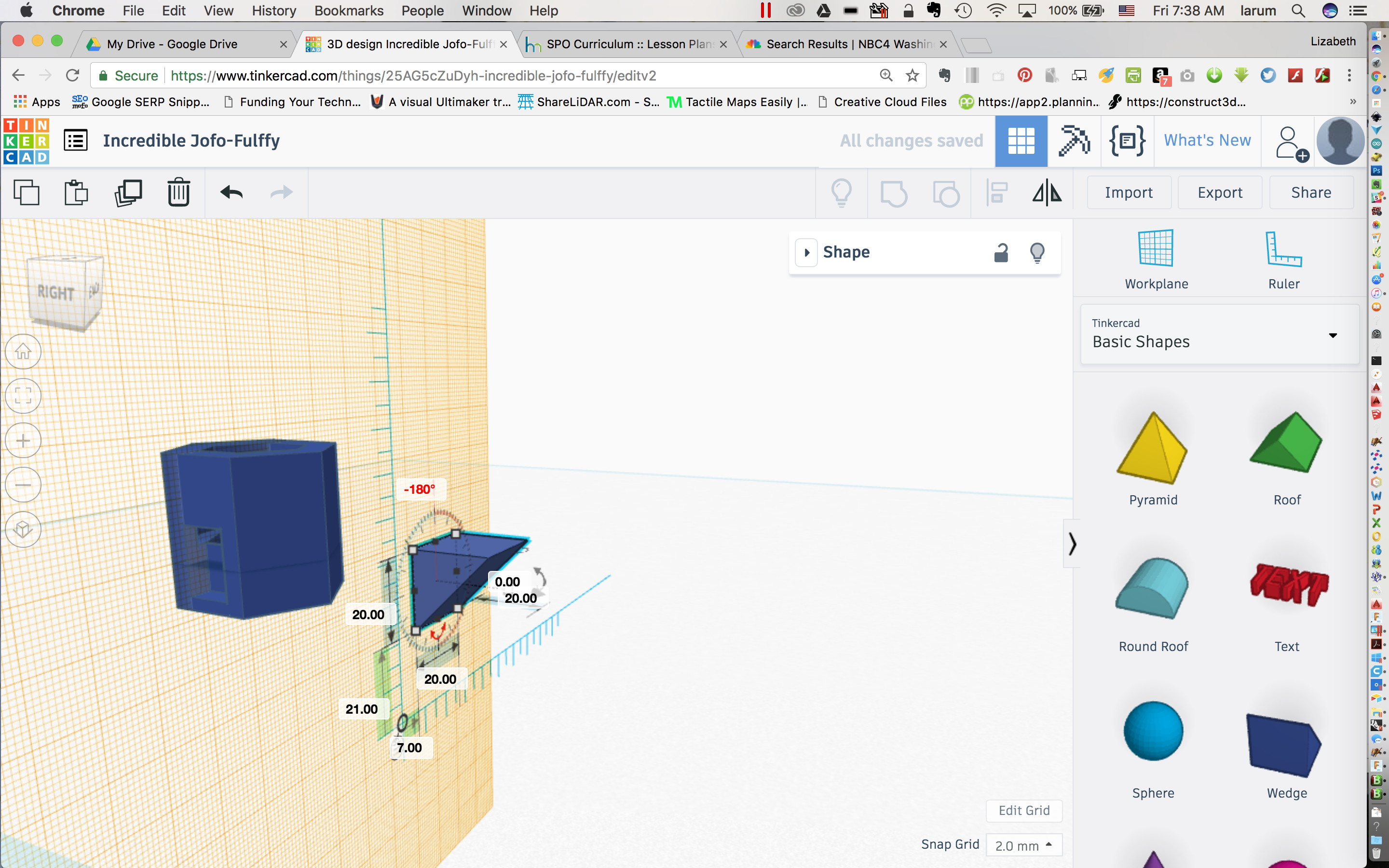Open the Basic Shapes category dropdown
This screenshot has width=1389, height=868.
pos(1219,334)
